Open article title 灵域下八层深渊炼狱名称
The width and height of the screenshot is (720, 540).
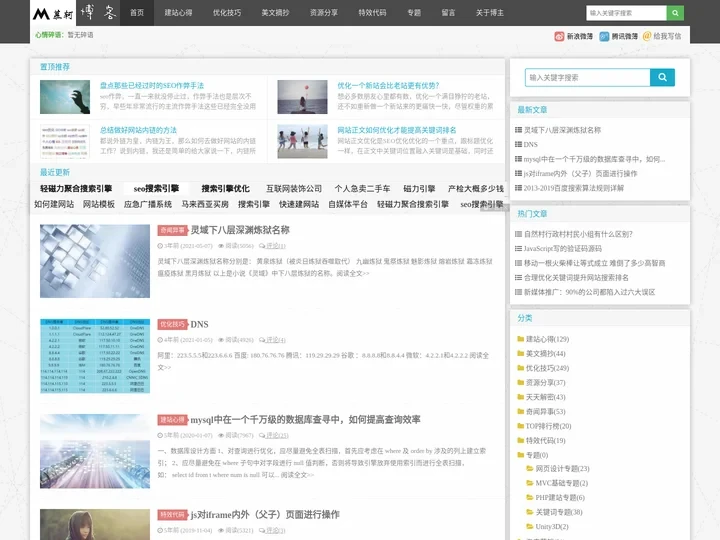(x=240, y=230)
